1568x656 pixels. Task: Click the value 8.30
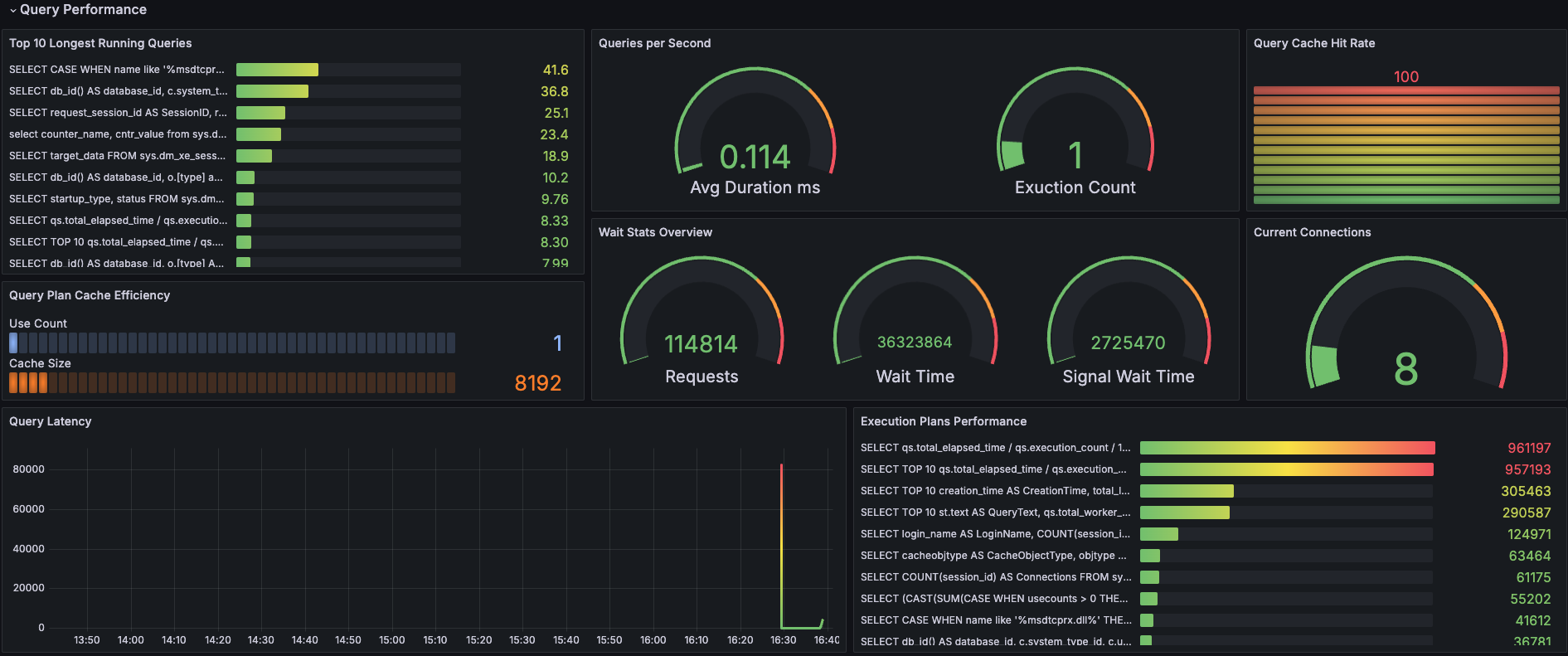pyautogui.click(x=555, y=242)
